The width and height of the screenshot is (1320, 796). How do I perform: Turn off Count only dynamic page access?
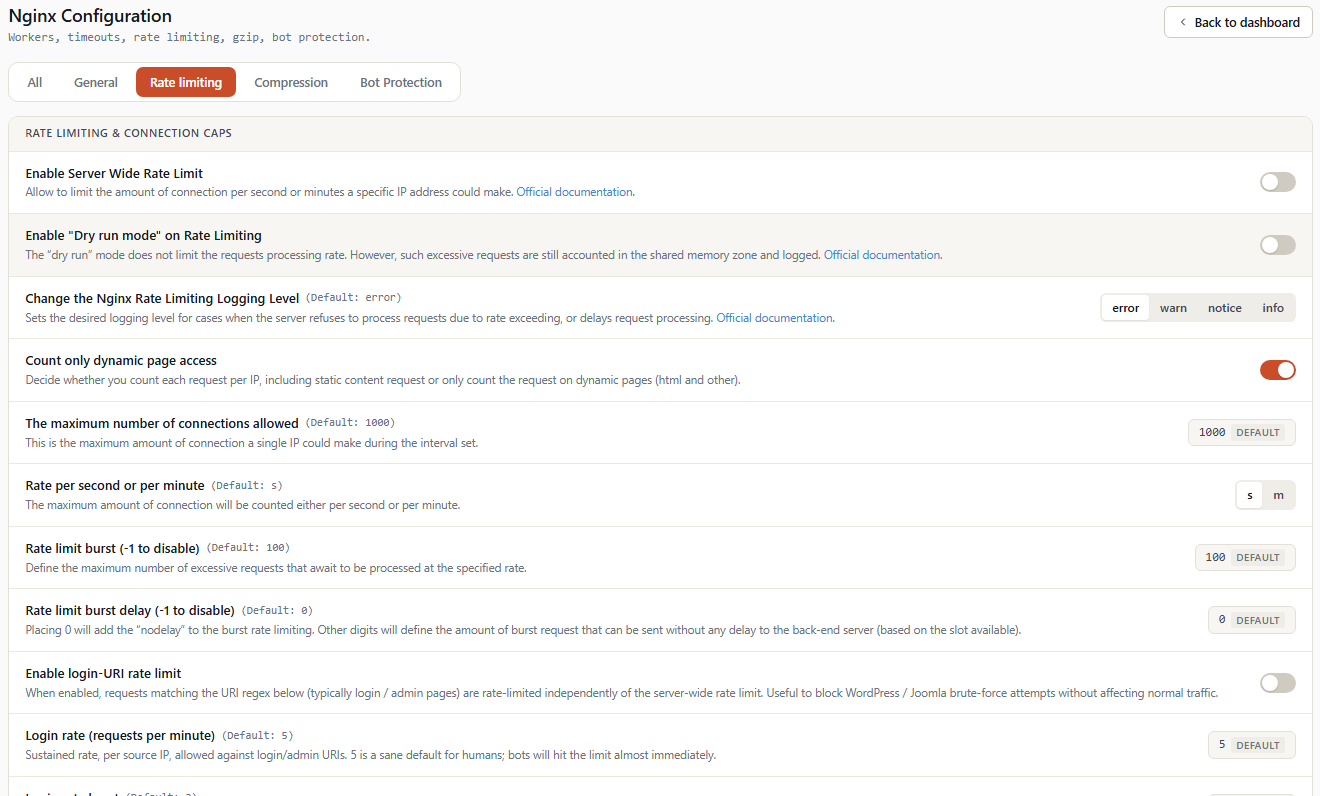tap(1277, 370)
